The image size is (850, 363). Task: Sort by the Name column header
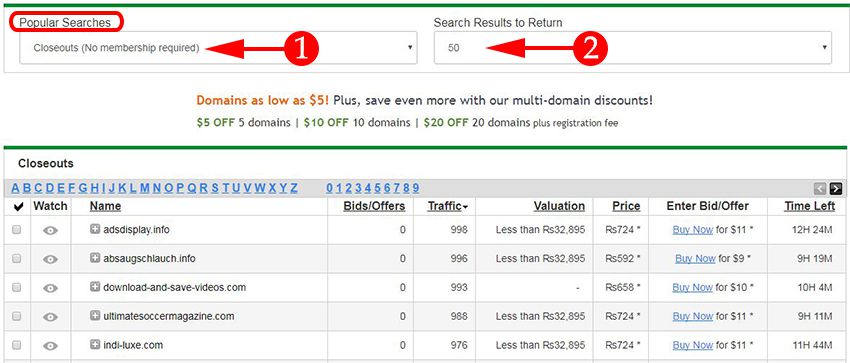pyautogui.click(x=105, y=206)
